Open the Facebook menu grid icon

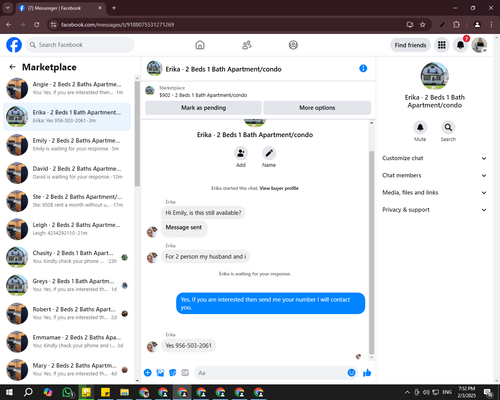(442, 45)
